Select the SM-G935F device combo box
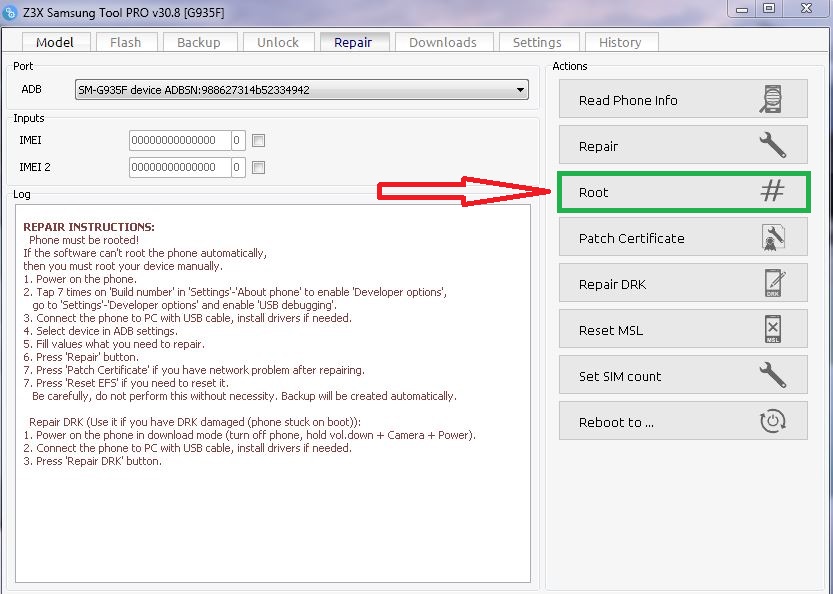The height and width of the screenshot is (594, 833). pos(302,90)
